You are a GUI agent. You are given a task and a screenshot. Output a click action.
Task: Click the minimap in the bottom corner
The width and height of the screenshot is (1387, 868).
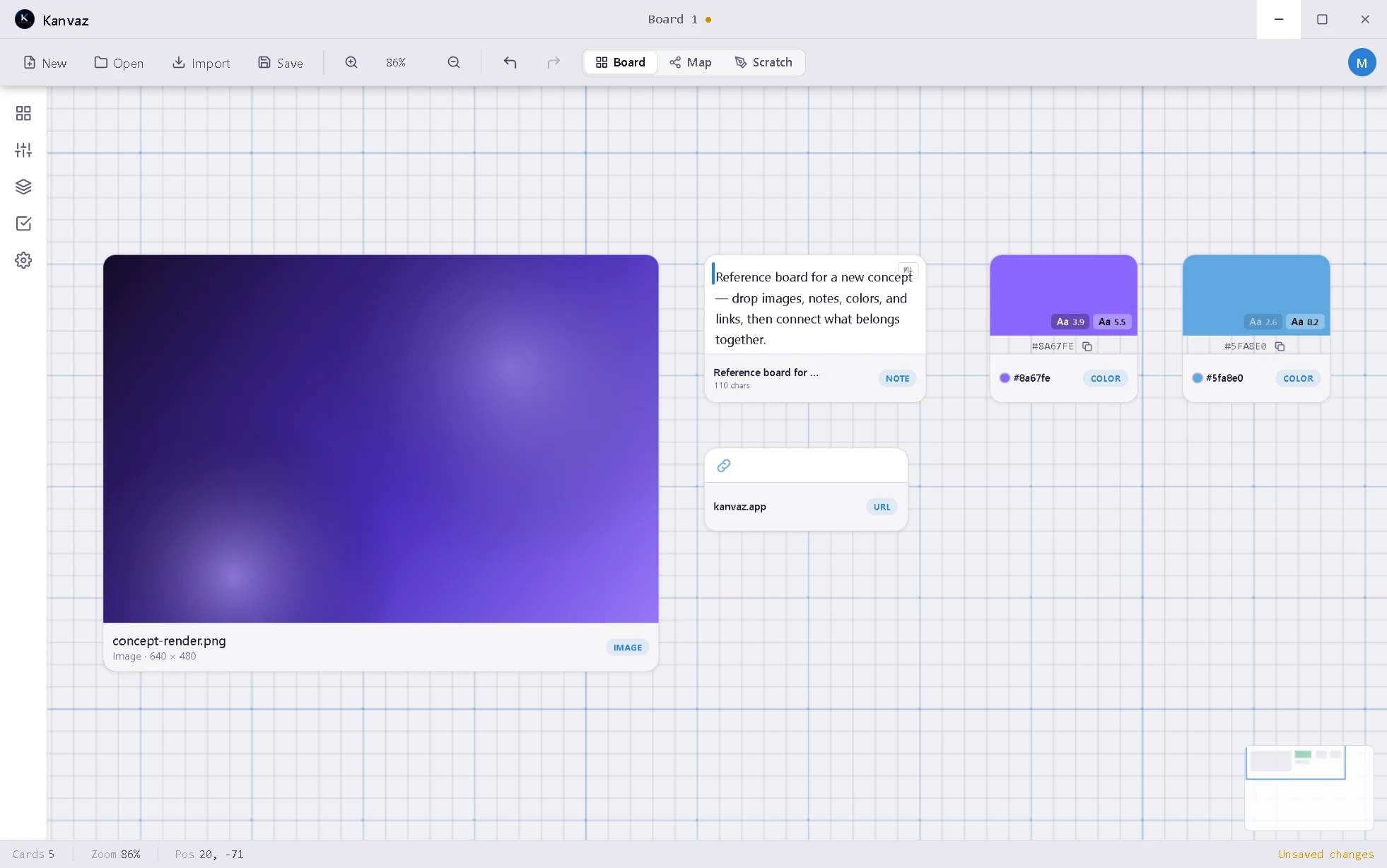coord(1309,787)
